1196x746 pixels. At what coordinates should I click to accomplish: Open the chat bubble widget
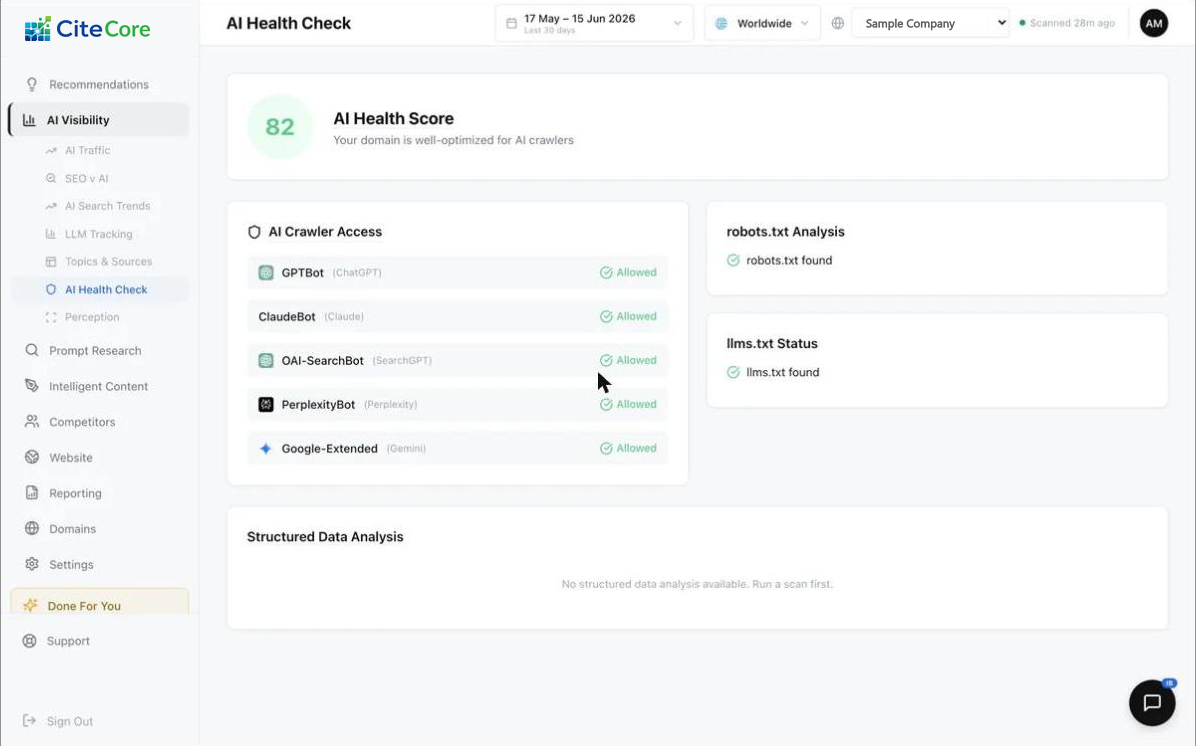(1152, 703)
